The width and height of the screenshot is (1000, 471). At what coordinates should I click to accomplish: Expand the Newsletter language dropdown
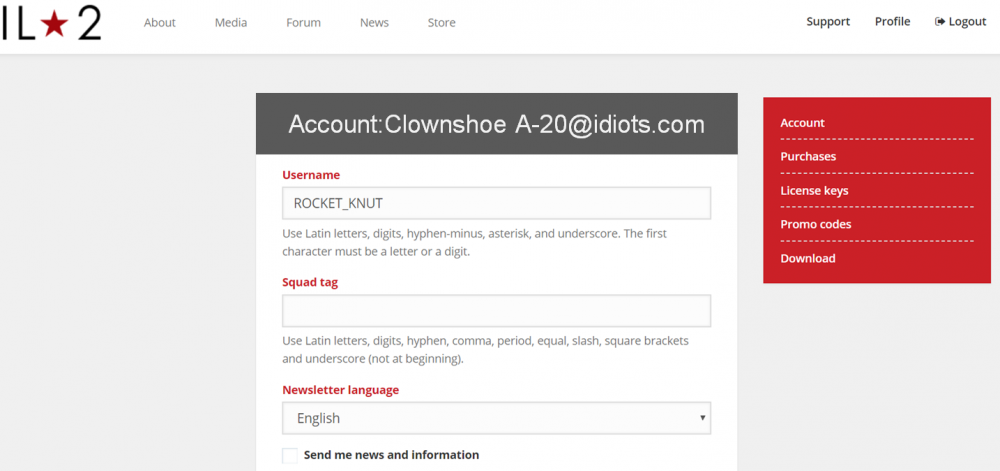pyautogui.click(x=496, y=418)
